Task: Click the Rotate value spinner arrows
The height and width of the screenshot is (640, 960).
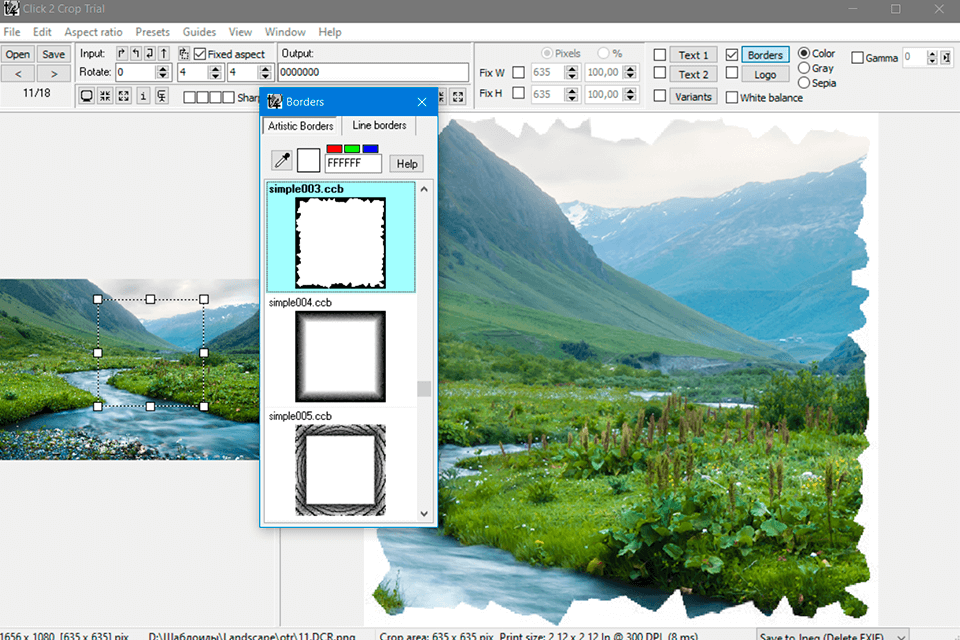Action: (x=162, y=72)
